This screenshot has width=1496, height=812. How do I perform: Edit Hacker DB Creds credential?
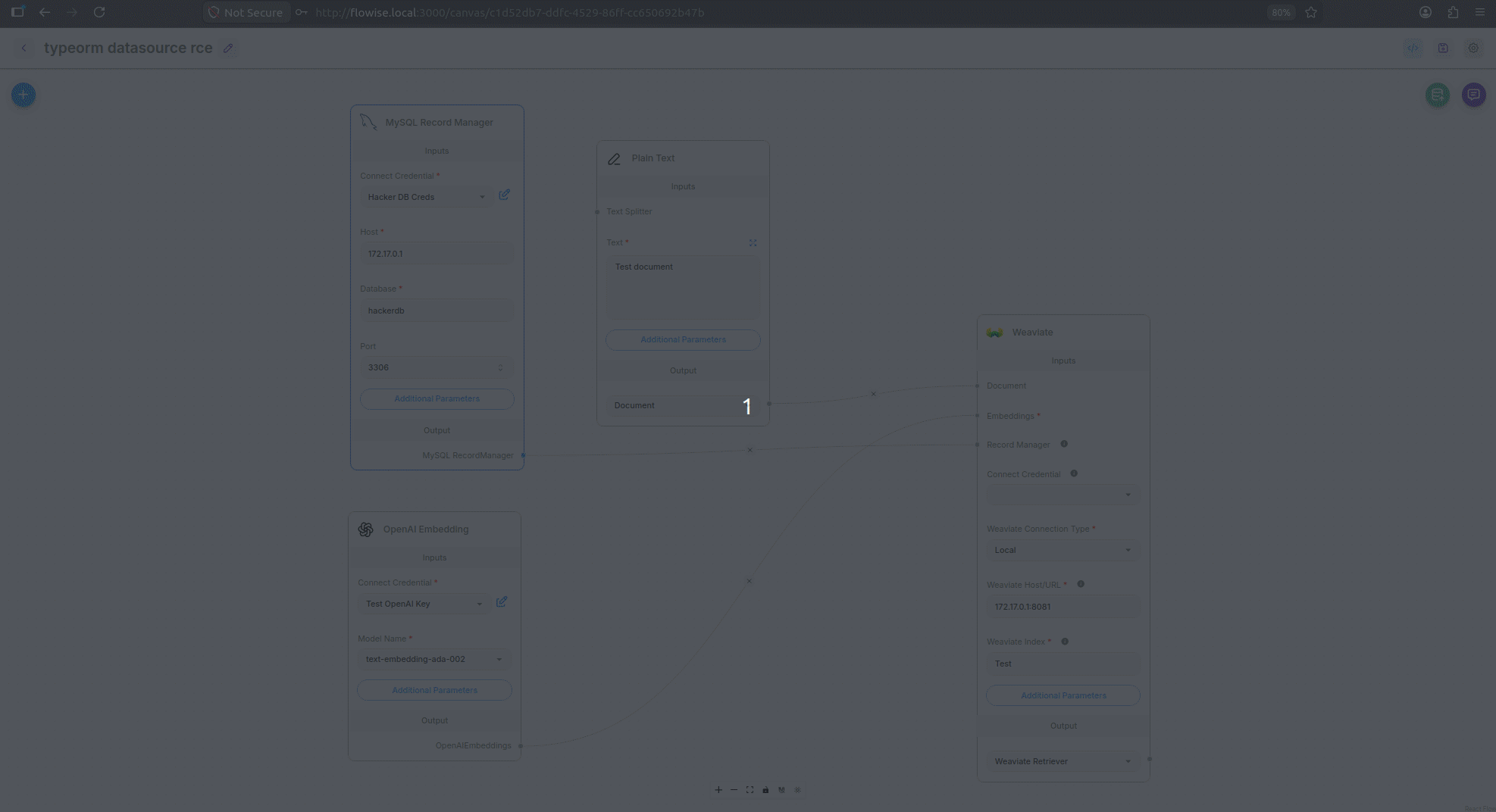(x=504, y=195)
